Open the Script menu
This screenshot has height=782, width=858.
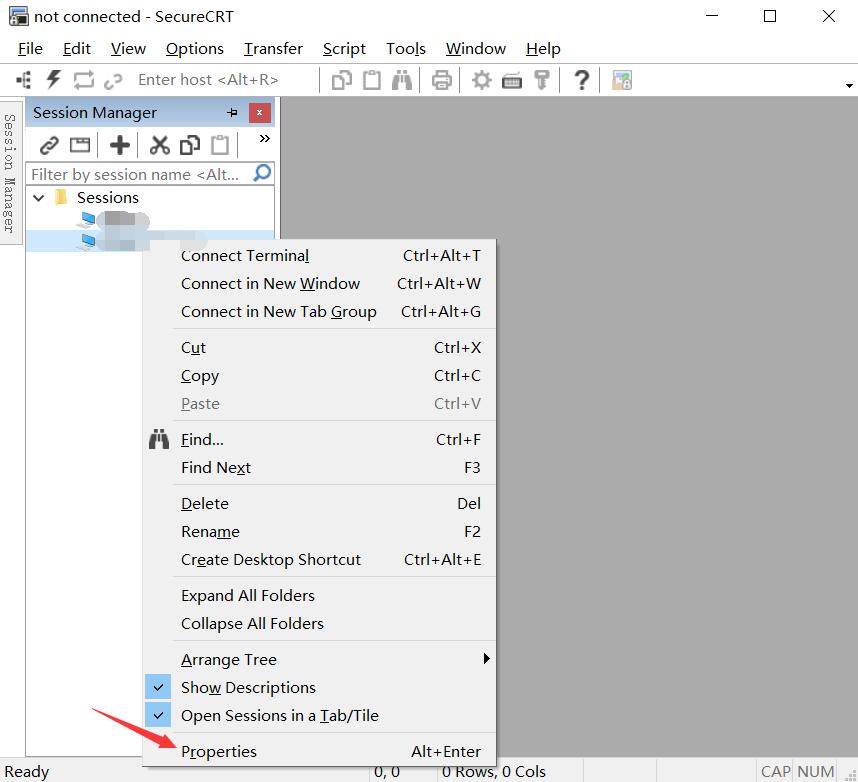(344, 49)
